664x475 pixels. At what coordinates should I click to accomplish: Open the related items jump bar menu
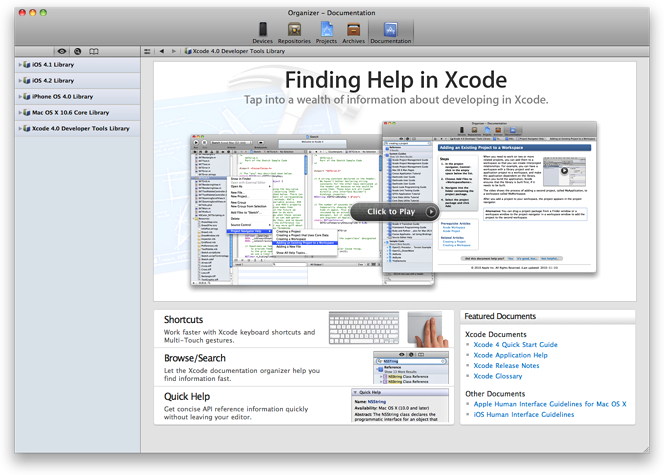[147, 51]
